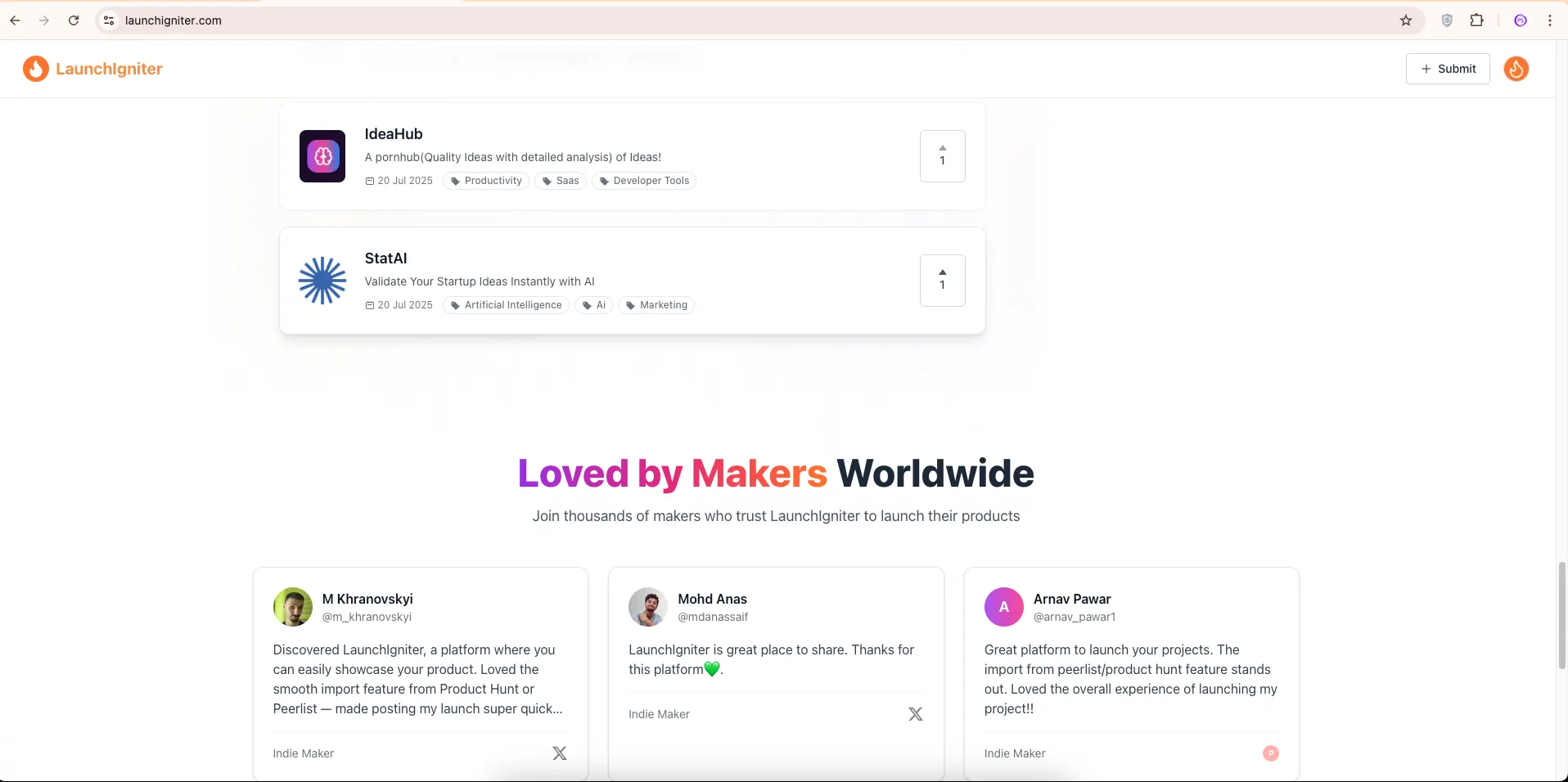Open the StatAI starburst icon
This screenshot has width=1568, height=782.
tap(322, 281)
